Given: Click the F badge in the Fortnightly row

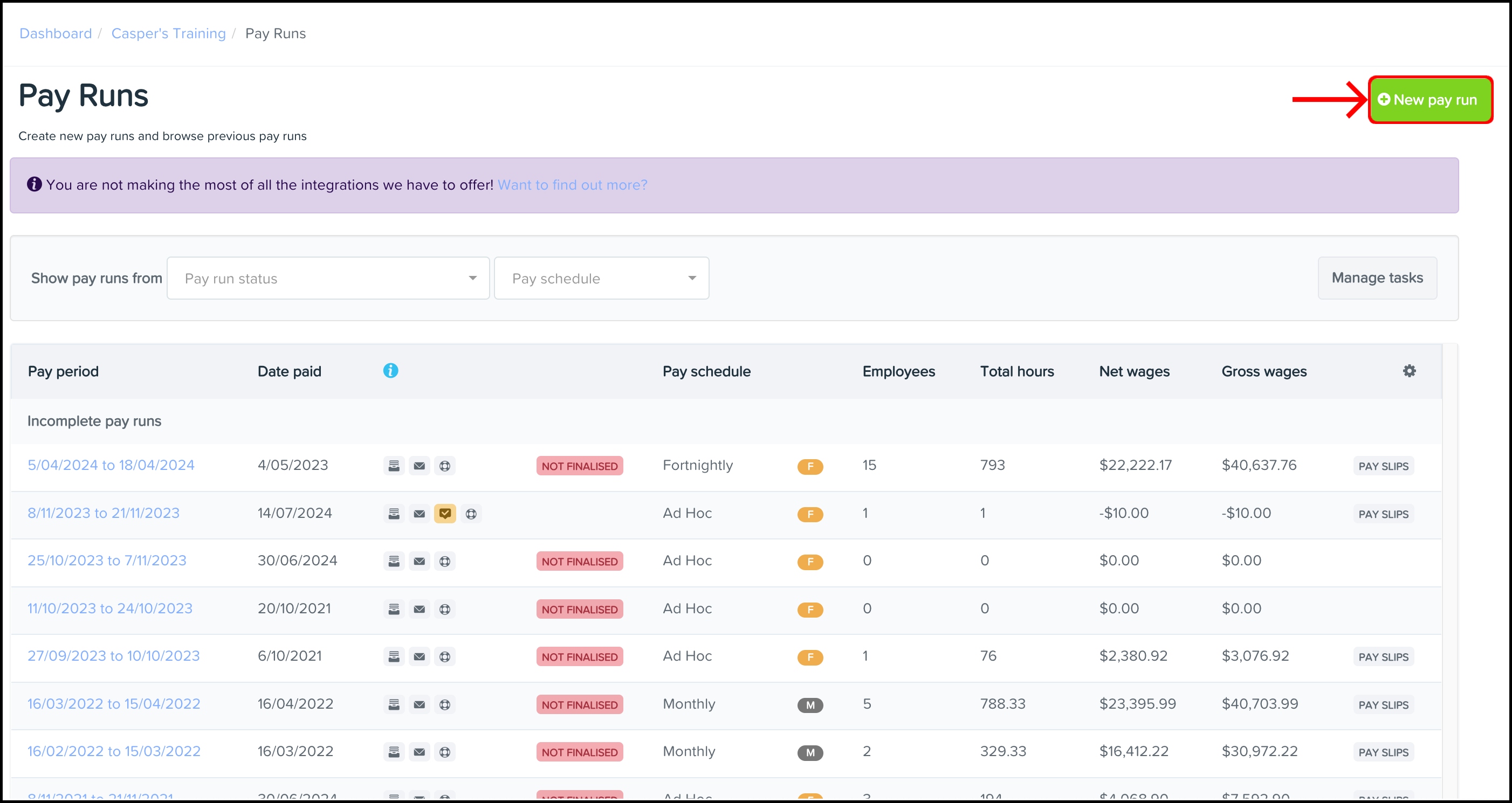Looking at the screenshot, I should (810, 466).
